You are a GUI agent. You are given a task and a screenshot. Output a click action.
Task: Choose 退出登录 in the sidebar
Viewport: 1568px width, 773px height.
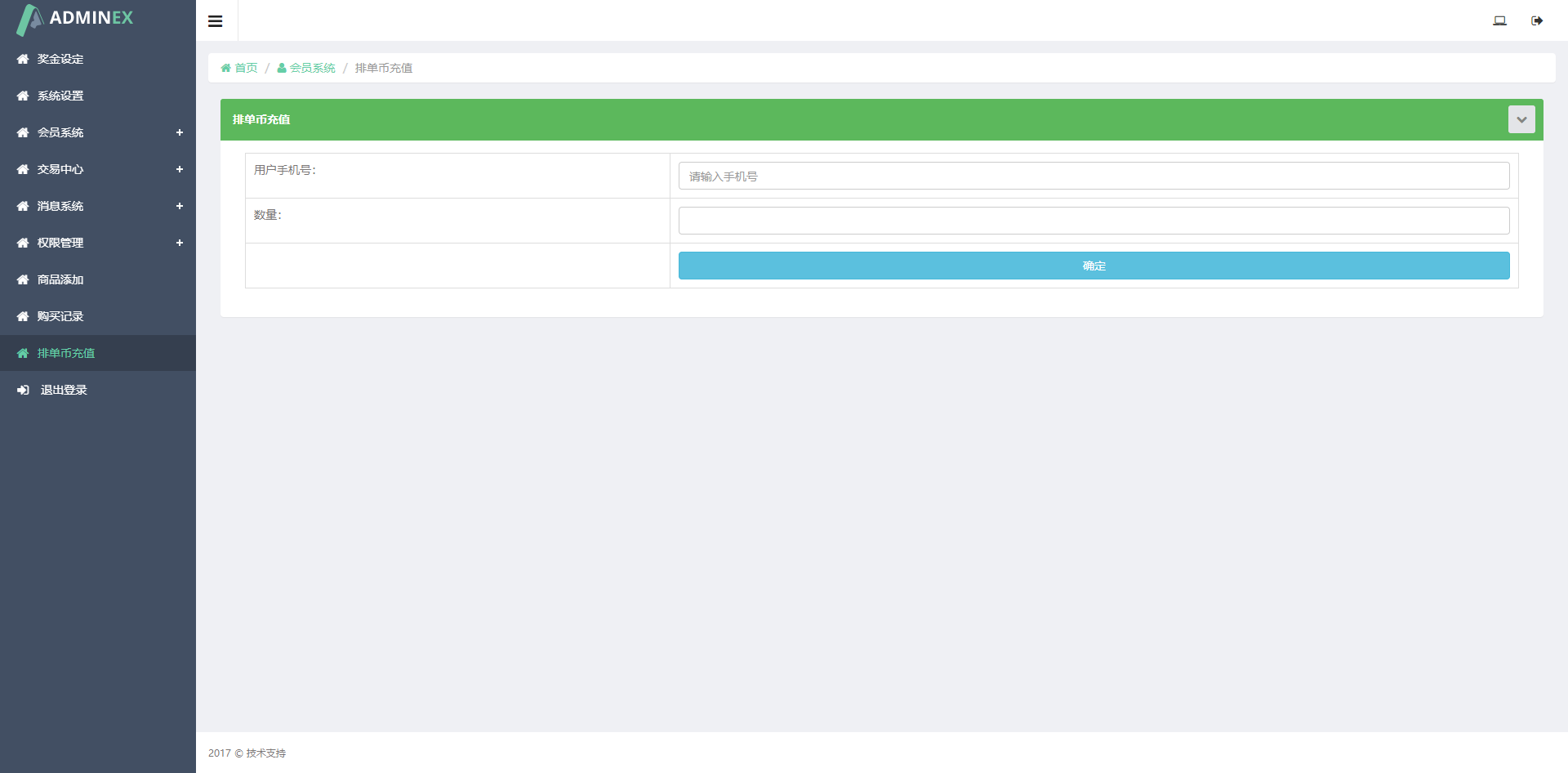[x=98, y=390]
